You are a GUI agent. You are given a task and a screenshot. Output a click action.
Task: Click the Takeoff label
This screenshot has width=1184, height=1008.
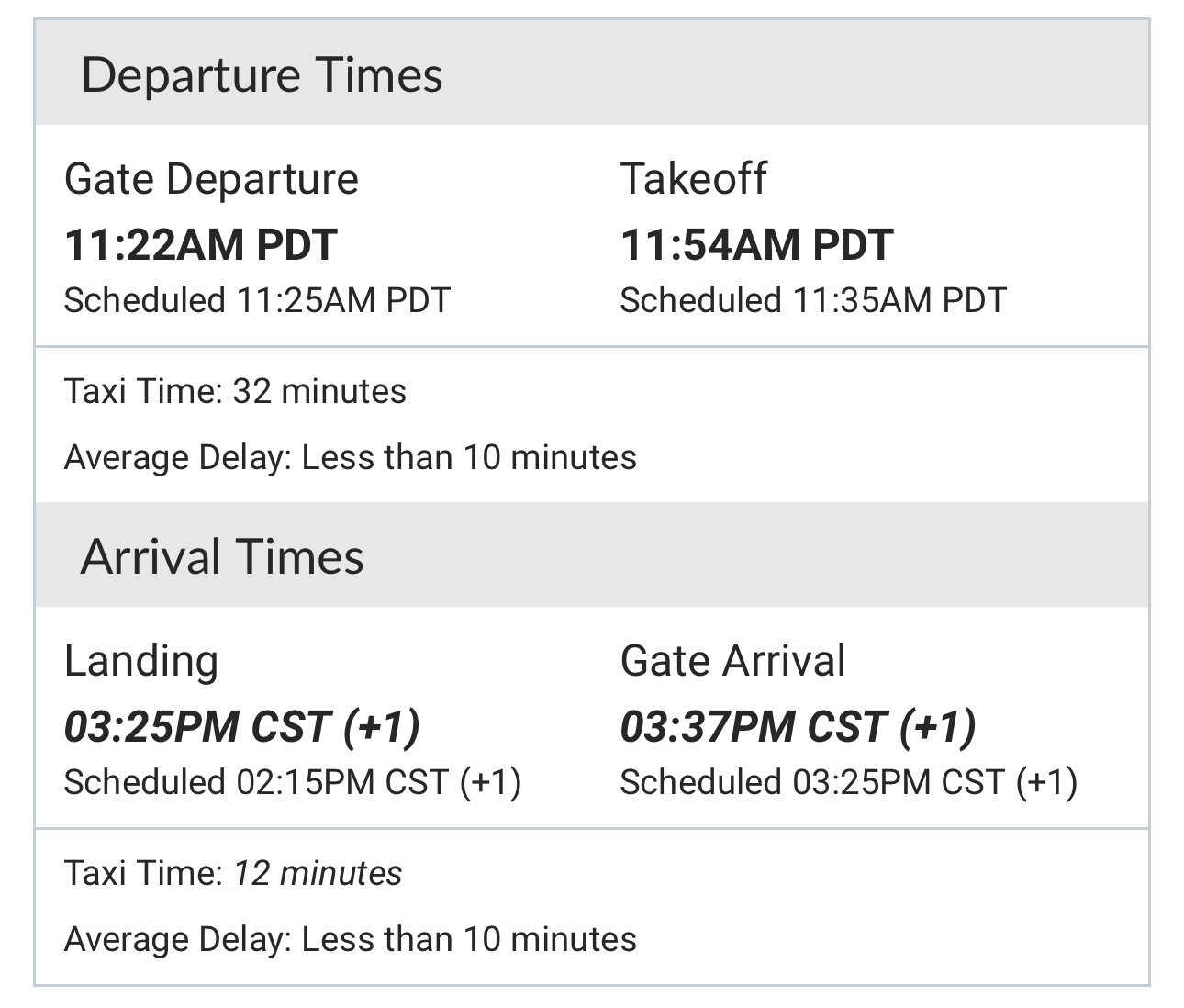click(x=693, y=179)
